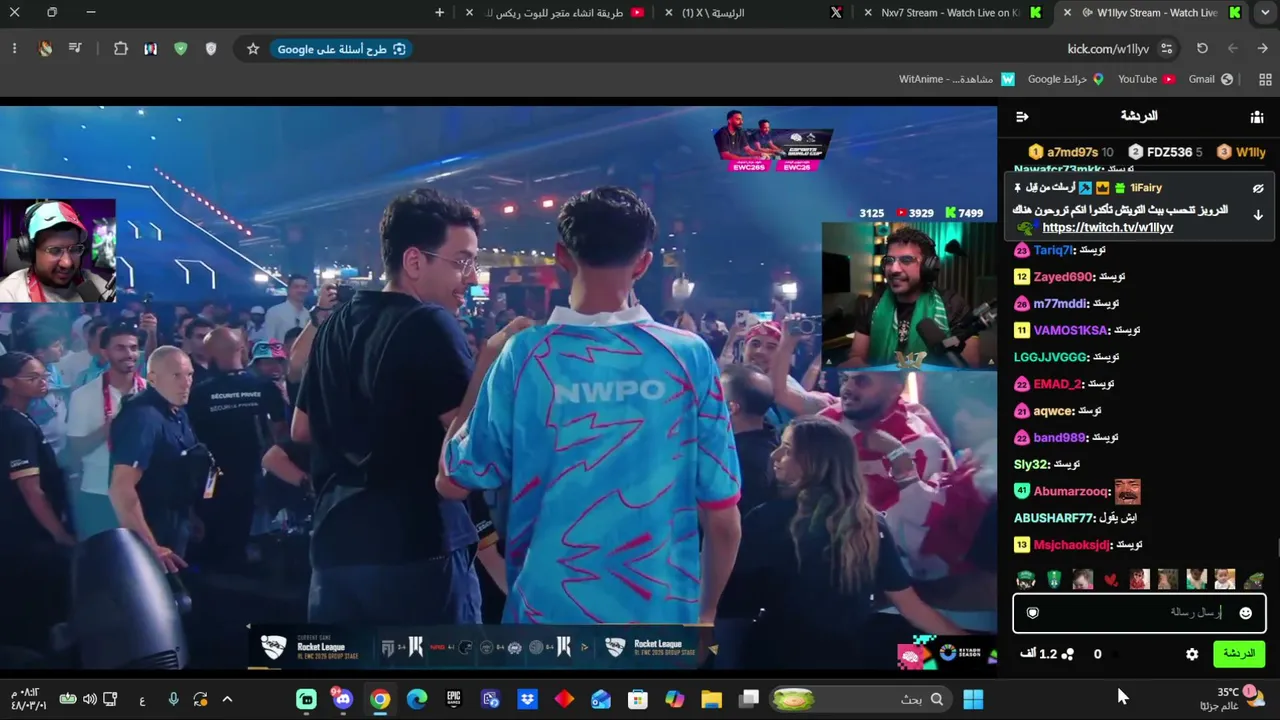Switch to the X home tab
Viewport: 1280px width, 720px height.
click(752, 13)
